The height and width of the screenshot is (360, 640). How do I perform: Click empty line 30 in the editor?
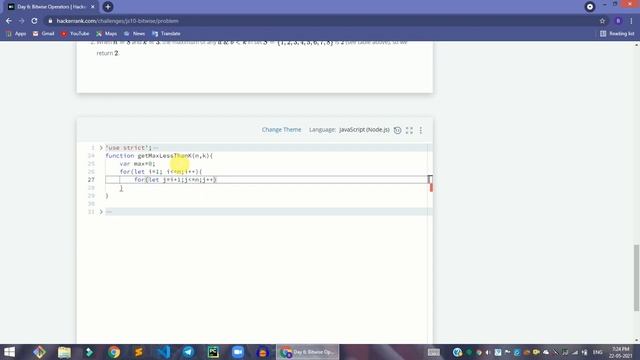tap(266, 204)
